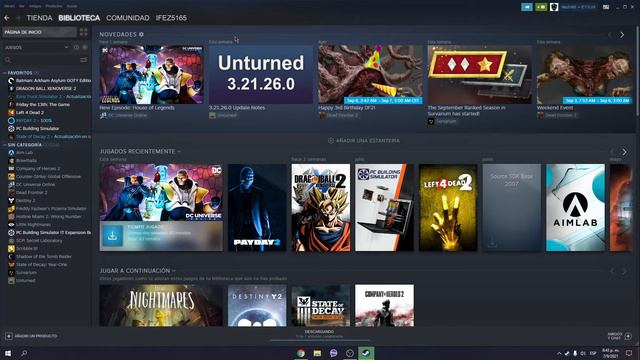Open the green notifications envelope button
This screenshot has width=640, height=360.
pyautogui.click(x=541, y=7)
